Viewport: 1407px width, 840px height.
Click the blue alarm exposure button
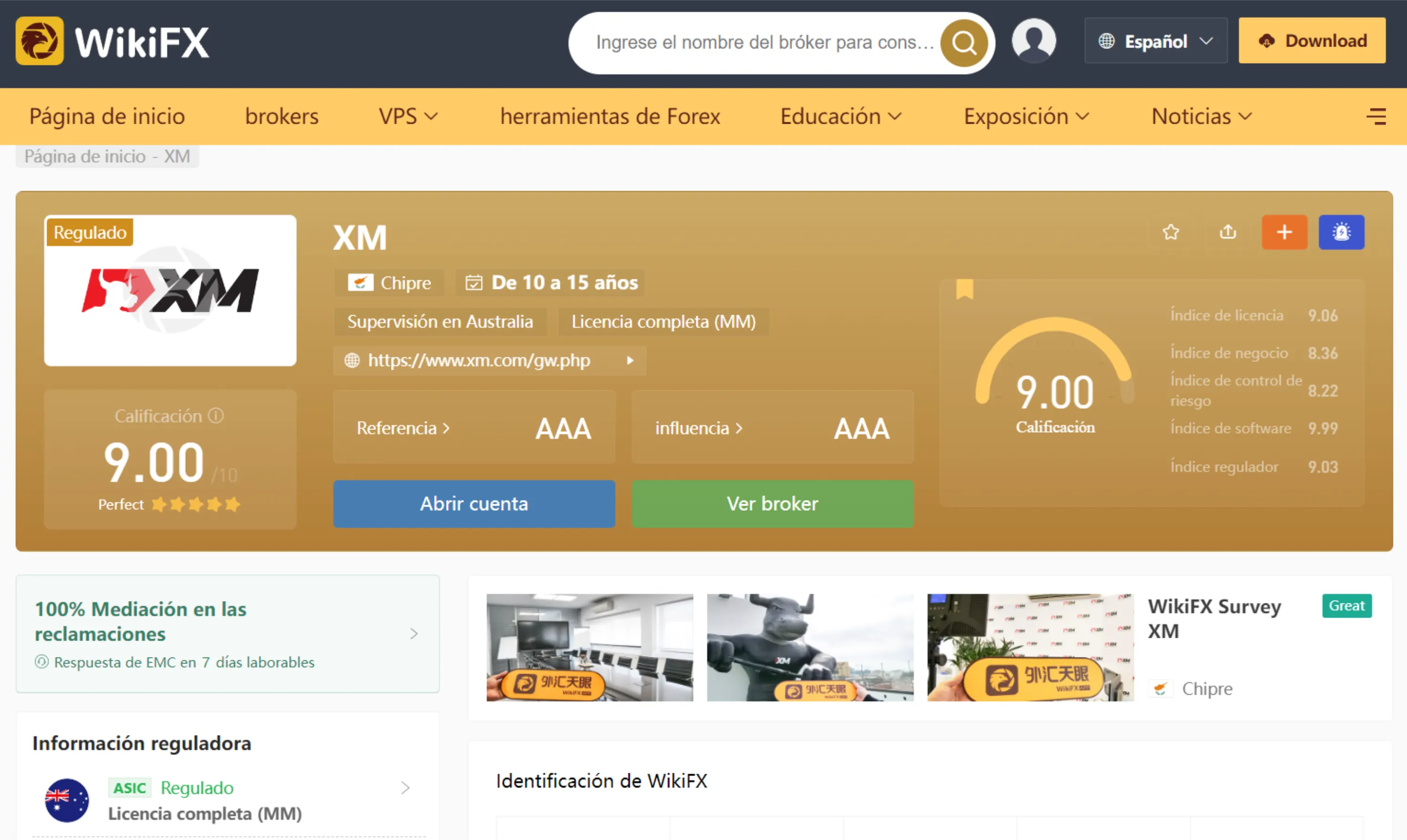pos(1341,232)
